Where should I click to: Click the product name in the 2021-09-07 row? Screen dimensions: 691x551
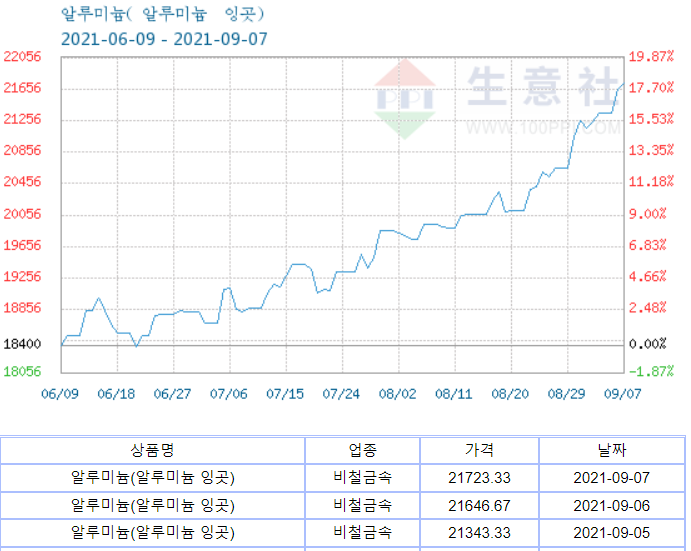point(152,478)
